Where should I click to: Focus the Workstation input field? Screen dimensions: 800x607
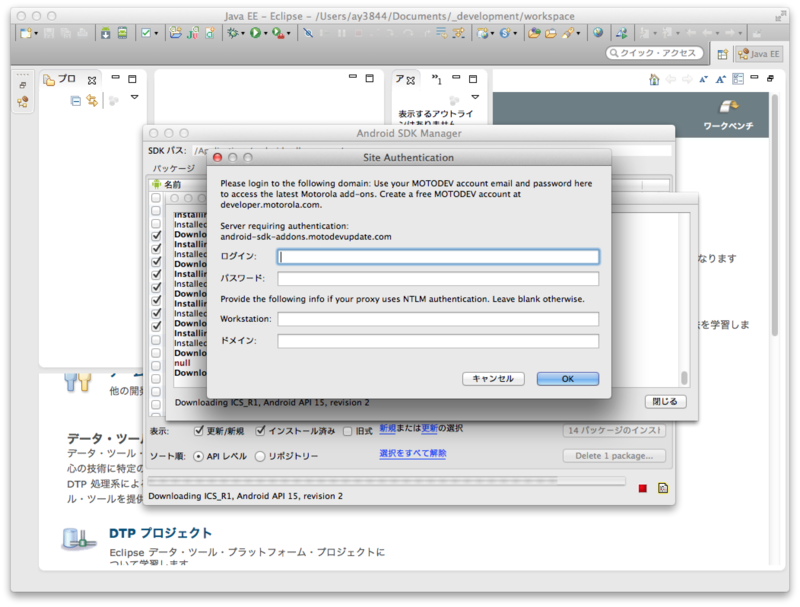pyautogui.click(x=438, y=319)
